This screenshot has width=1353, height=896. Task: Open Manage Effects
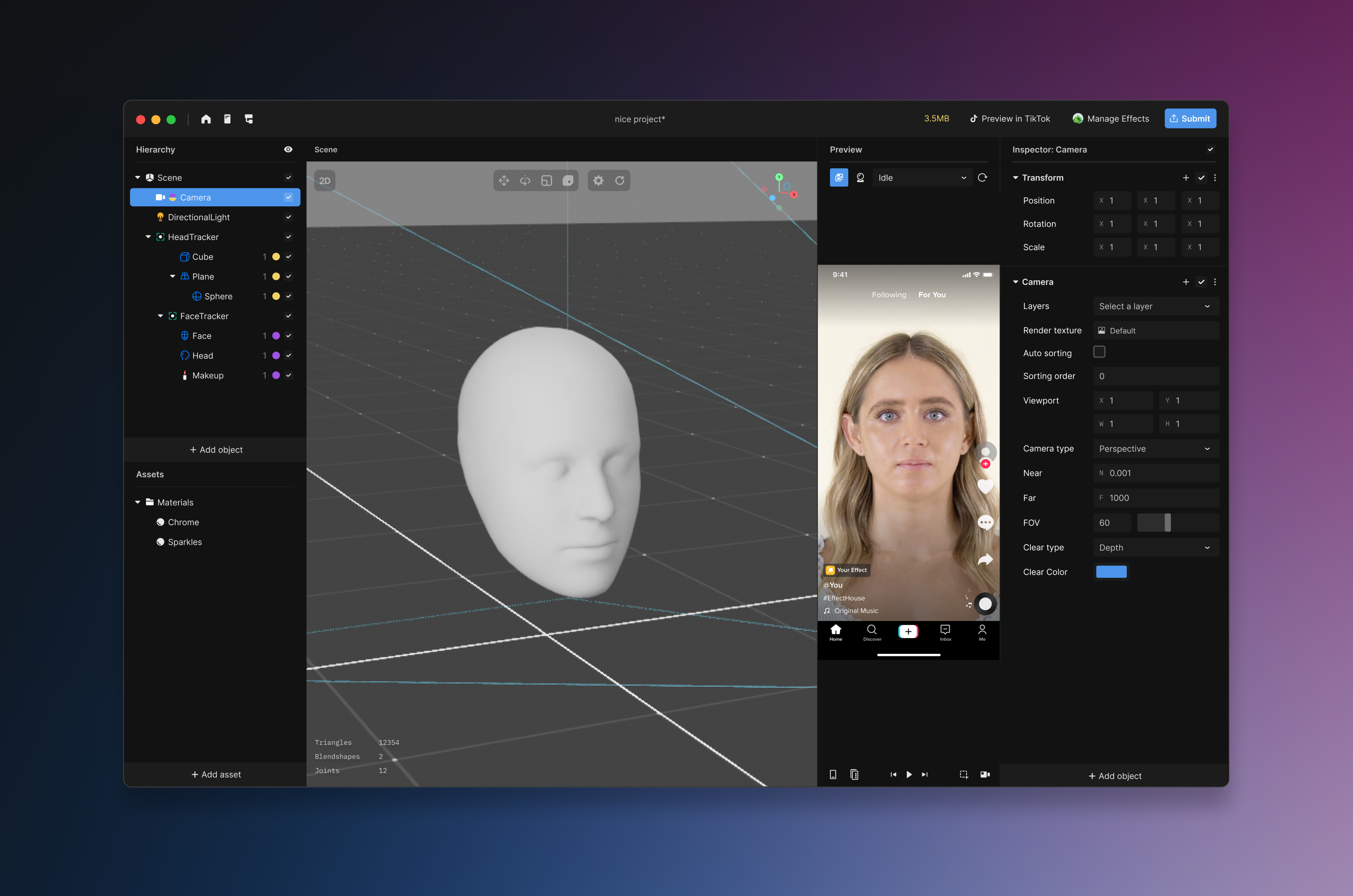coord(1110,119)
